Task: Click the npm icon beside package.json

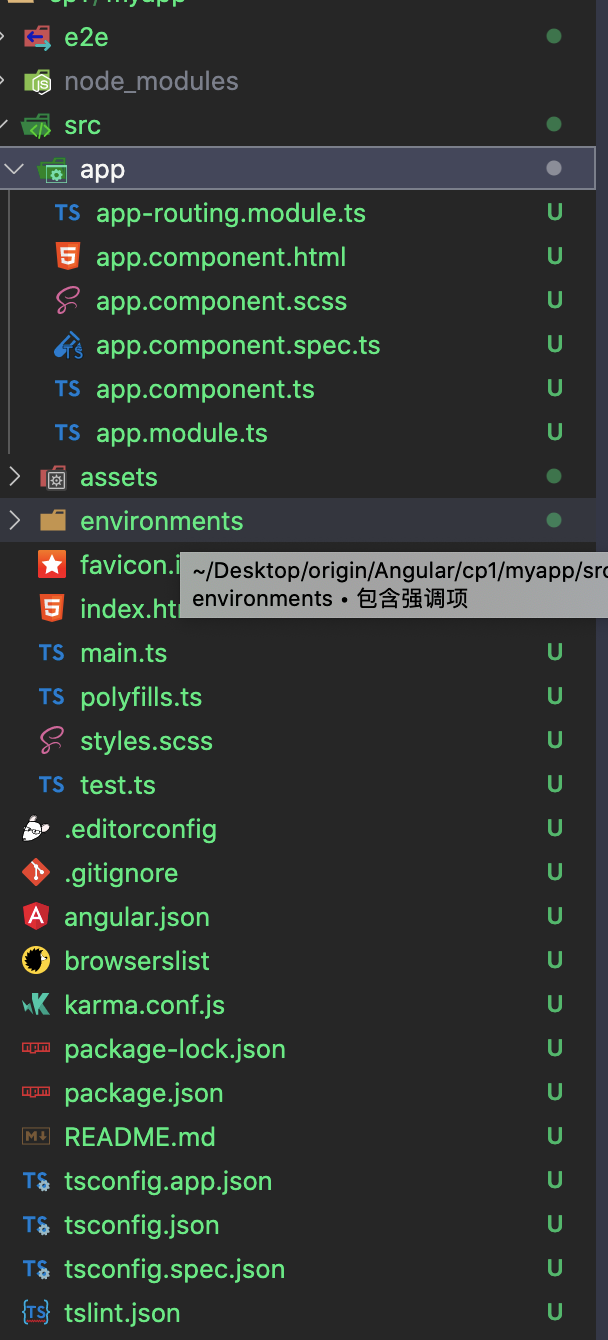Action: [36, 1093]
